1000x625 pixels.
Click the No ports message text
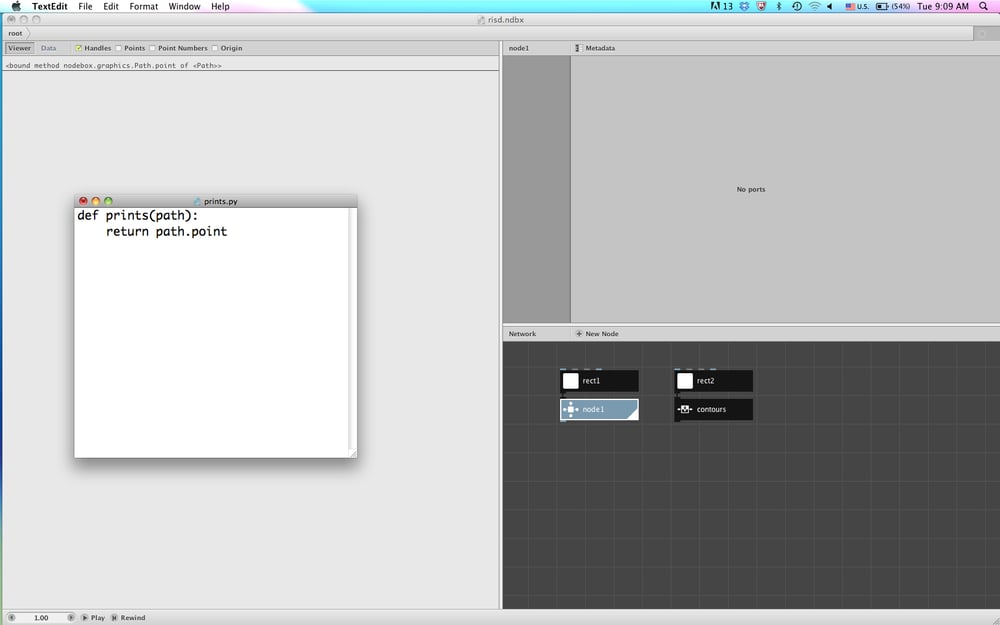(x=751, y=189)
